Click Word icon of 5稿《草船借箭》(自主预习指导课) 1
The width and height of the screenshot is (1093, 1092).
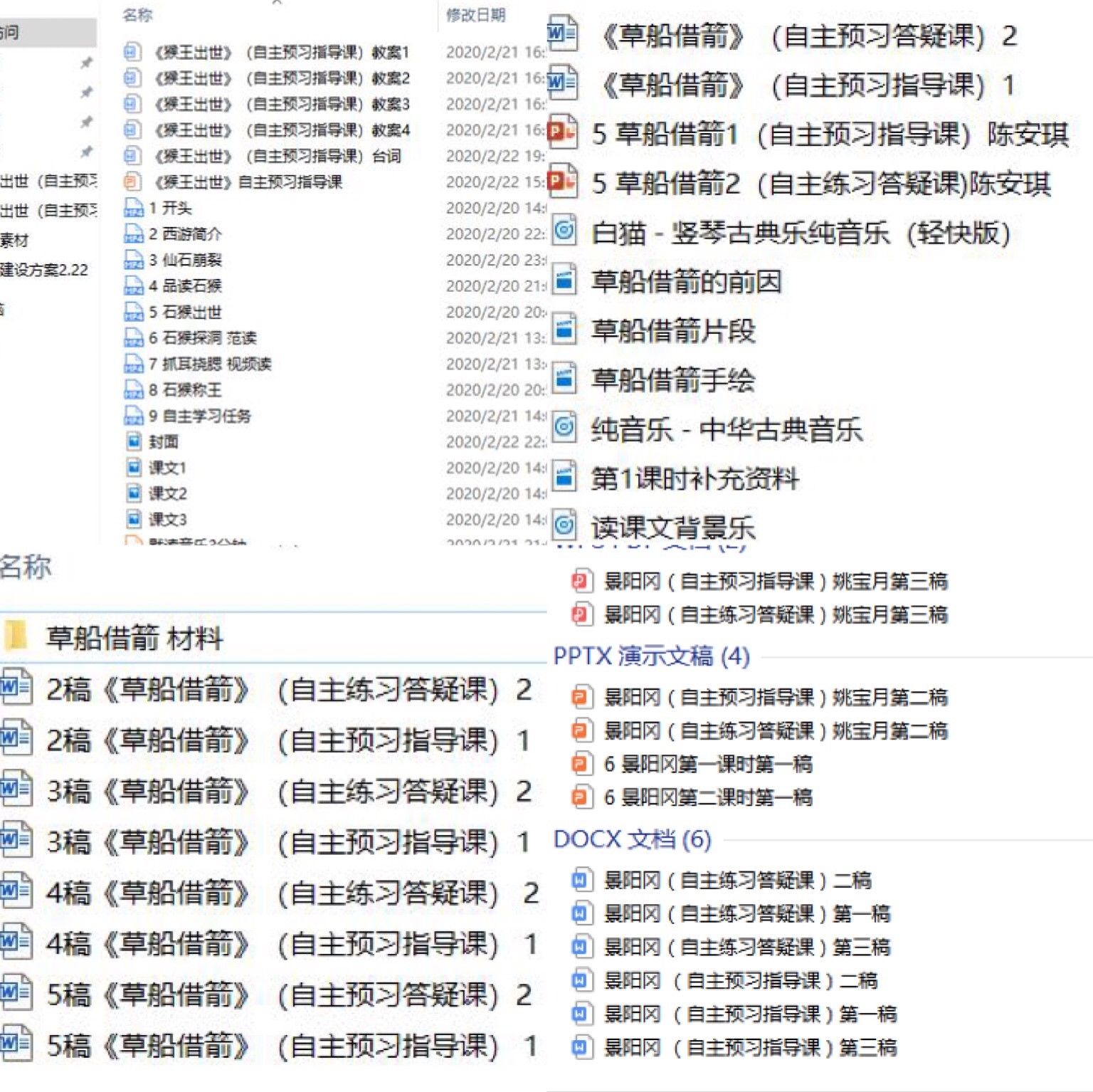(x=16, y=1044)
